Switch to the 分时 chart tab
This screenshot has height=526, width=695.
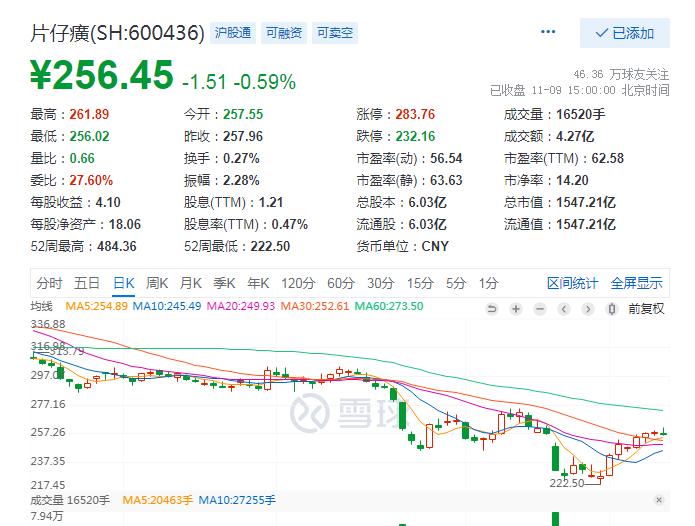click(49, 283)
